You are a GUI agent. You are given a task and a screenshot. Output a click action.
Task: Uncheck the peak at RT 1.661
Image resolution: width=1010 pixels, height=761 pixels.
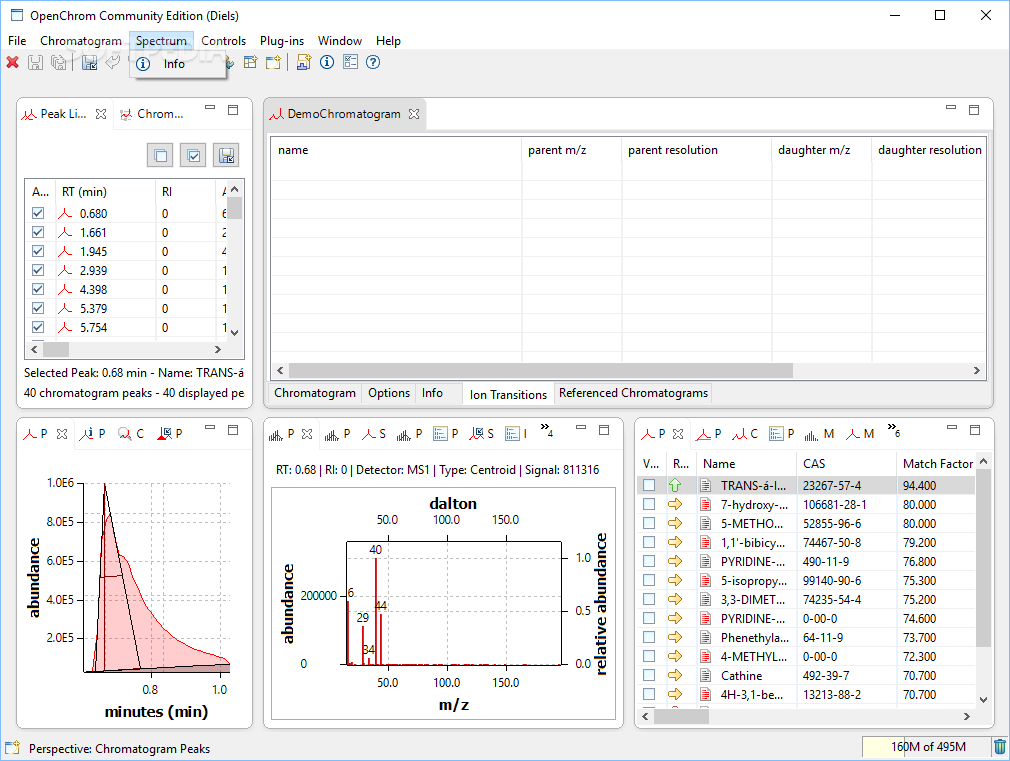[x=38, y=232]
